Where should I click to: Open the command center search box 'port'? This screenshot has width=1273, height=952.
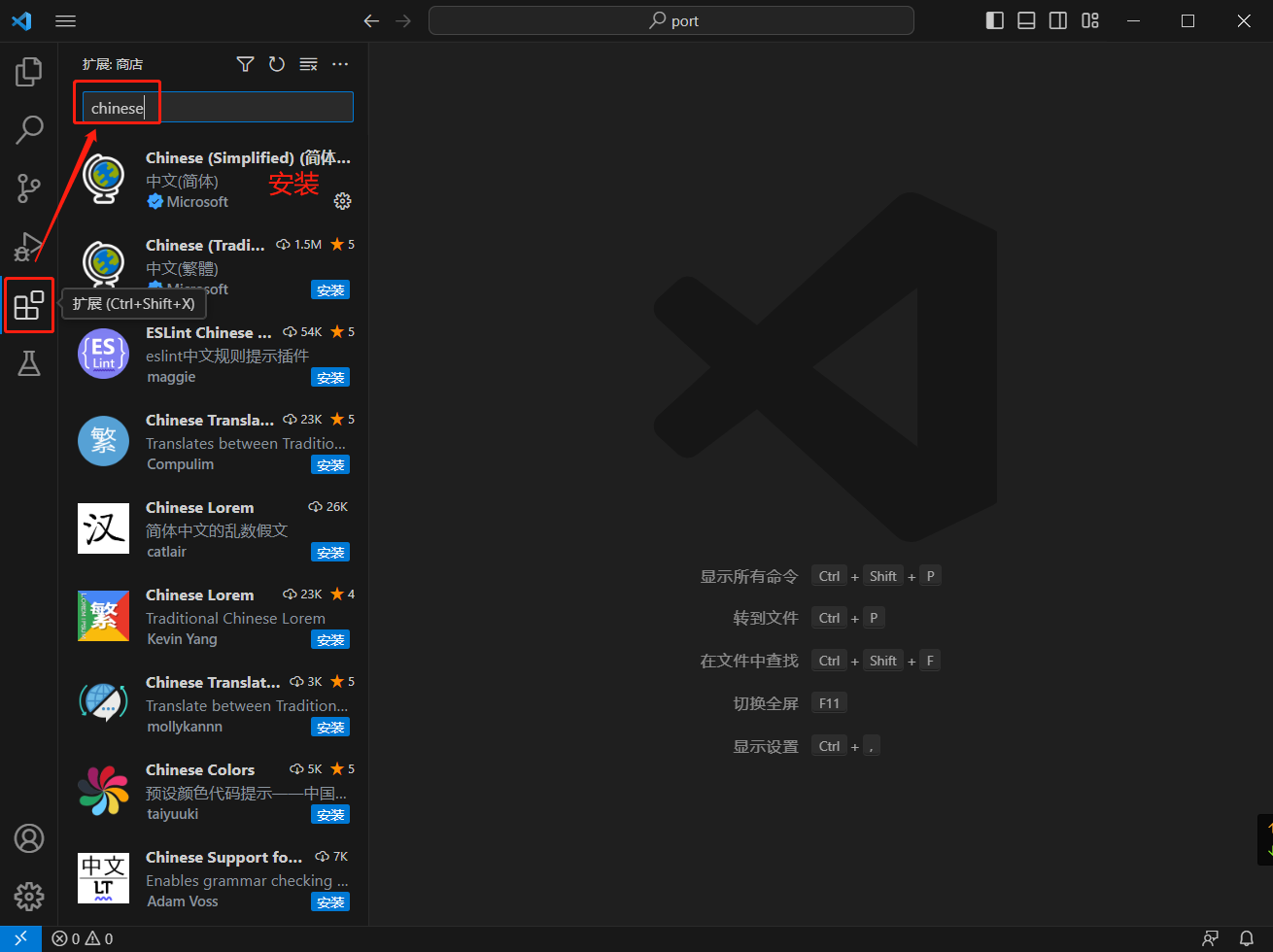tap(671, 20)
